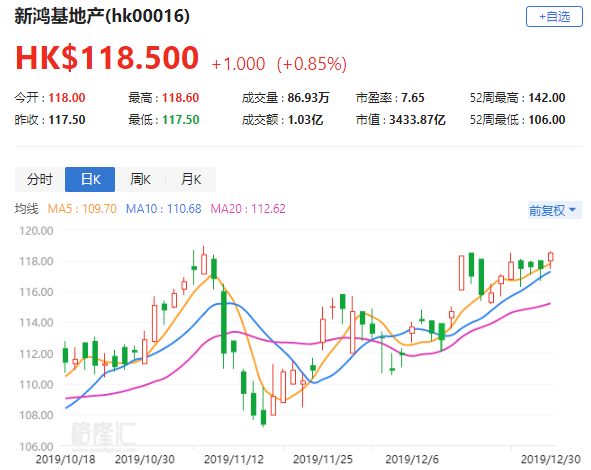Click the 成交量 value 86.93万
This screenshot has height=470, width=591.
click(308, 98)
